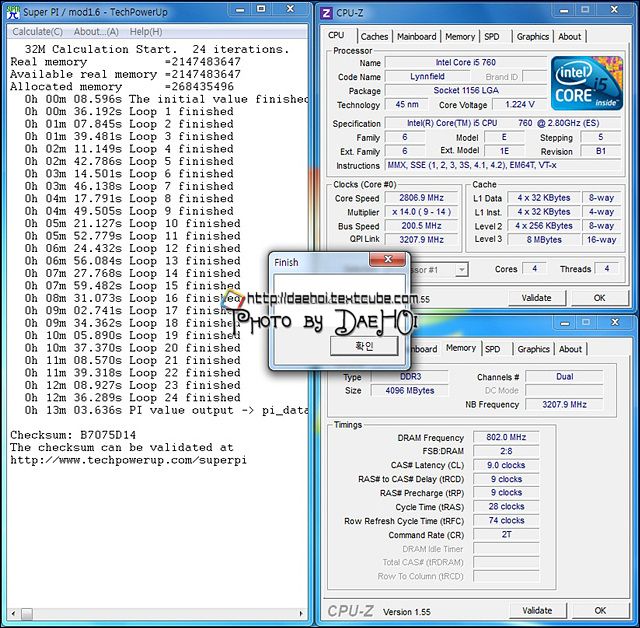Image resolution: width=640 pixels, height=628 pixels.
Task: Select the Memory tab in upper CPU-Z window
Action: click(x=460, y=37)
